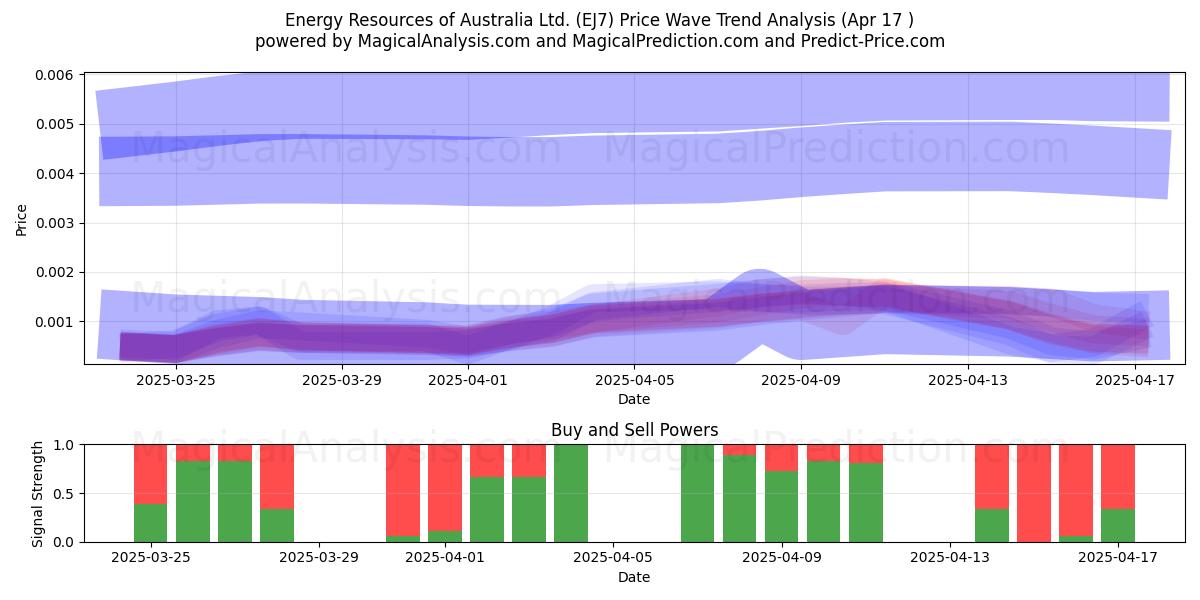Click the 2025-04-05 date tick under the price chart
This screenshot has height=600, width=1200.
(x=634, y=380)
